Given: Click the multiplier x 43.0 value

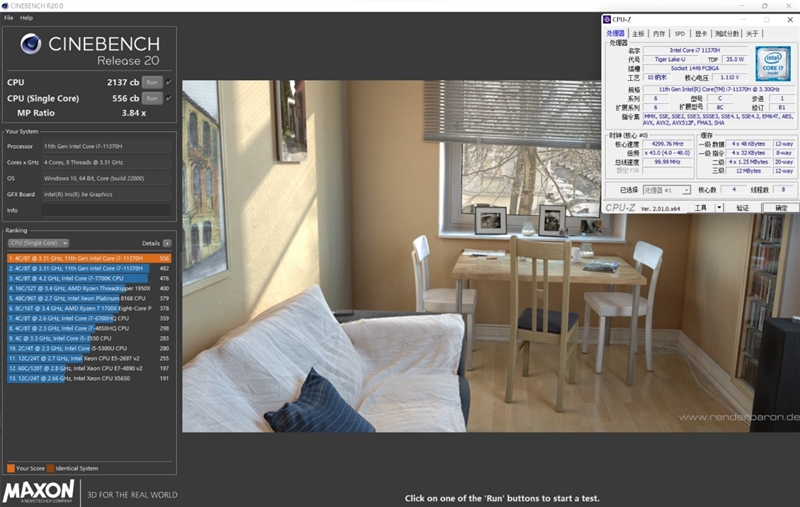Looking at the screenshot, I should pyautogui.click(x=667, y=153).
